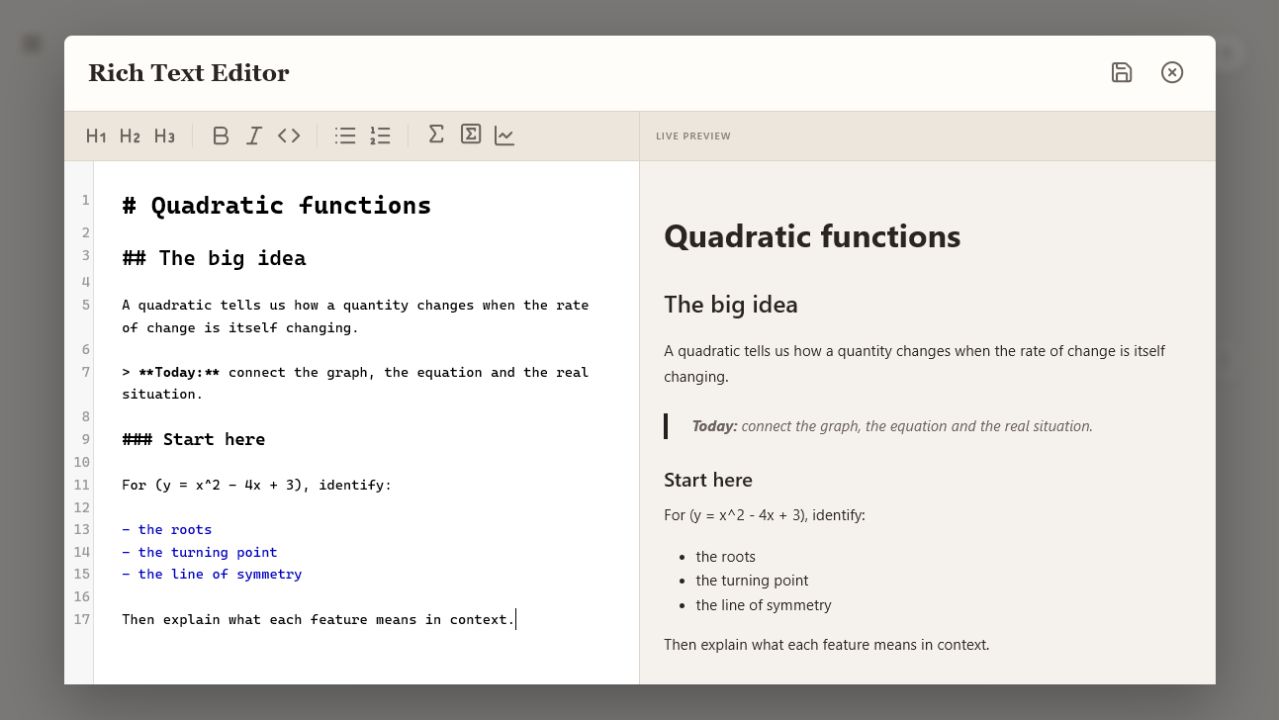
Task: Insert a graph with chart icon
Action: [504, 136]
